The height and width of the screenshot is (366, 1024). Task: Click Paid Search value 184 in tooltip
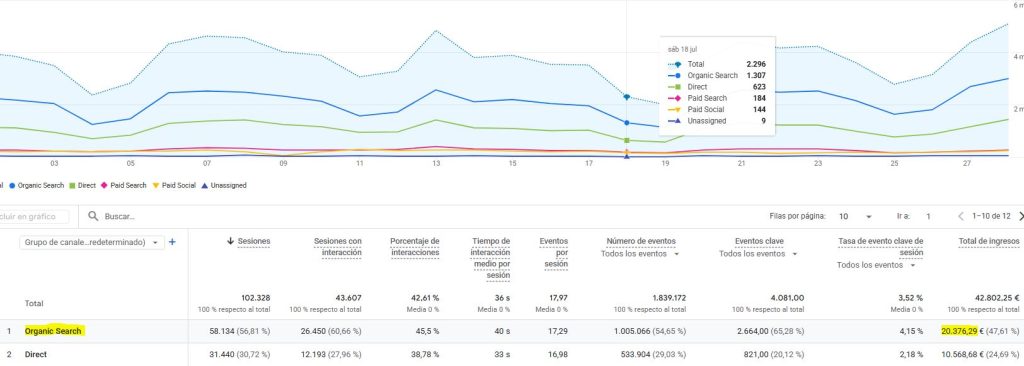coord(760,98)
